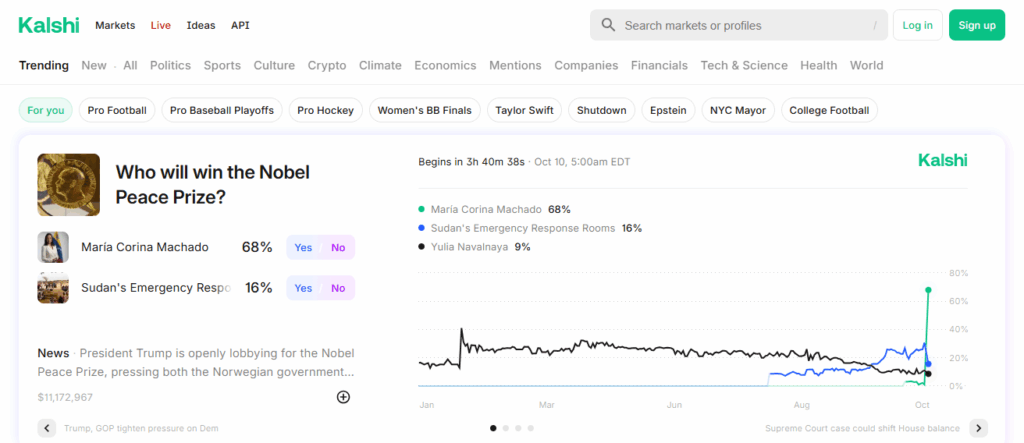
Task: Click the Kalshi logo in header
Action: 48,25
